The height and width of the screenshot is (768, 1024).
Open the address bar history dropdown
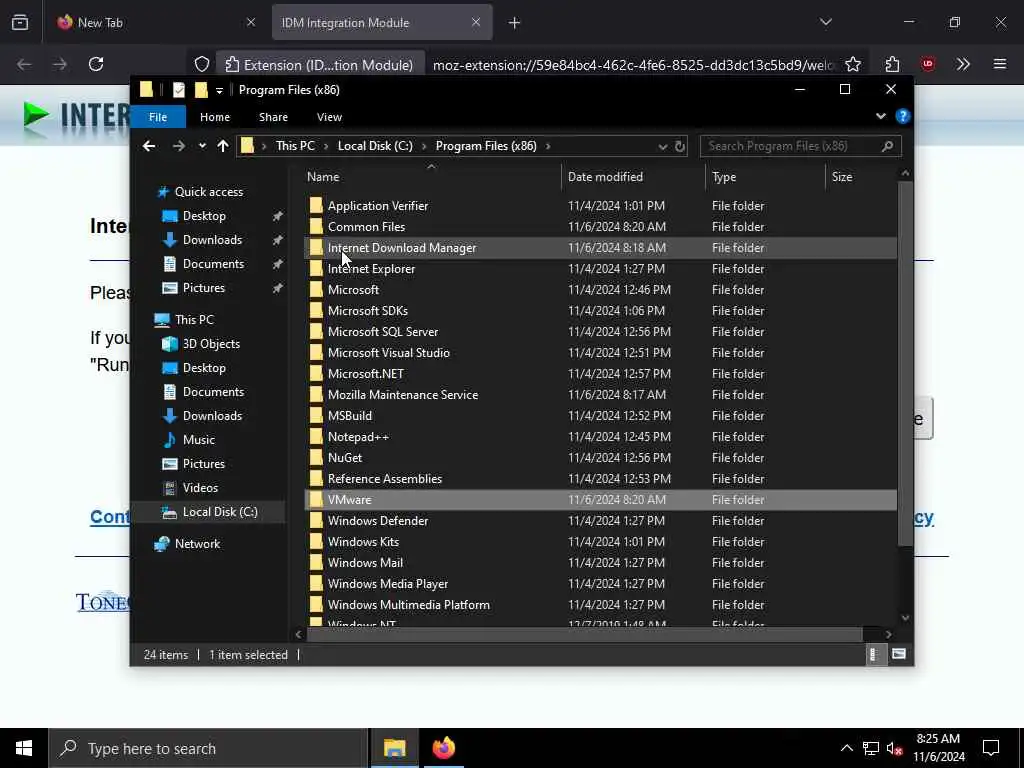coord(662,146)
